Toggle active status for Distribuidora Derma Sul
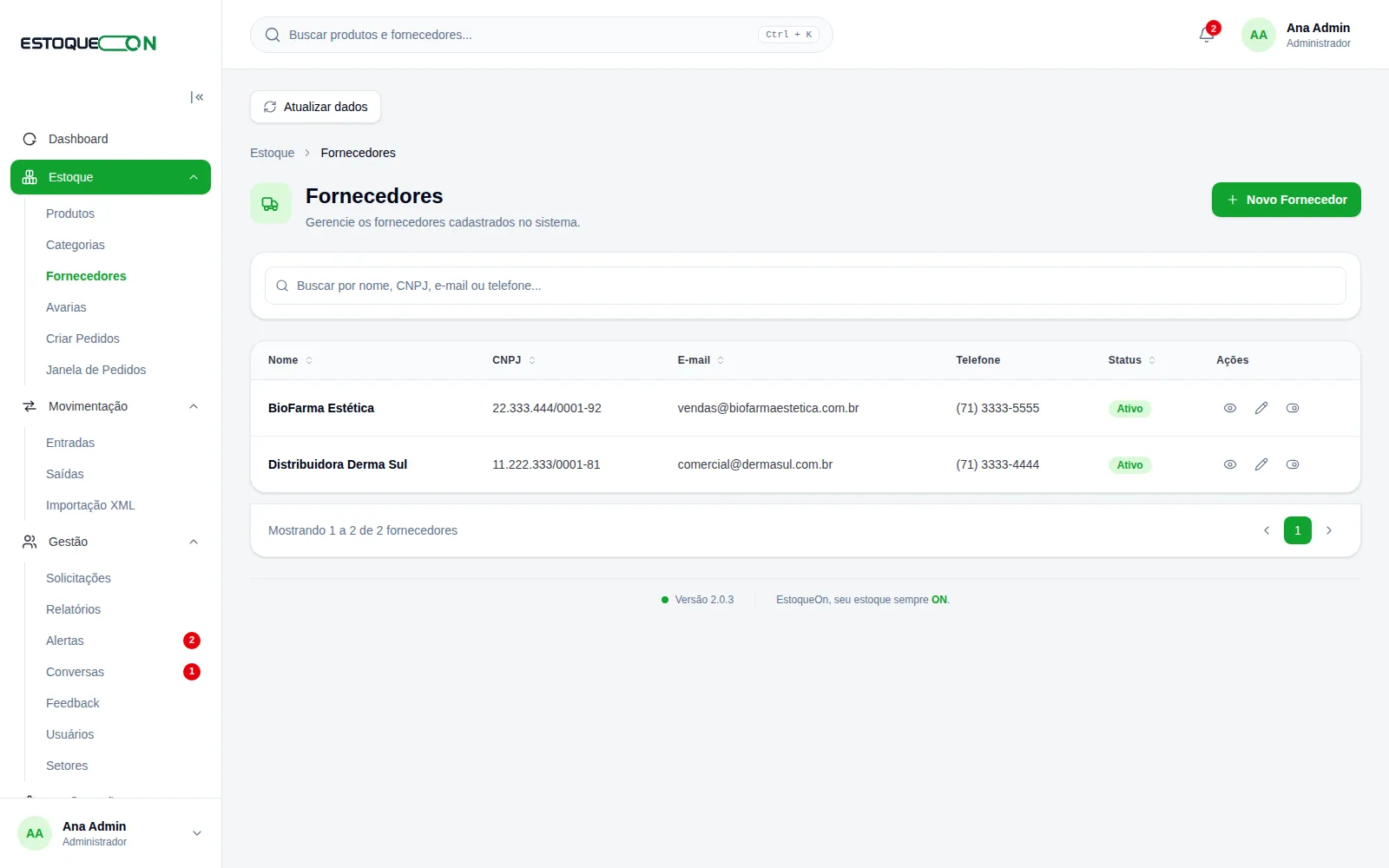 coord(1293,464)
